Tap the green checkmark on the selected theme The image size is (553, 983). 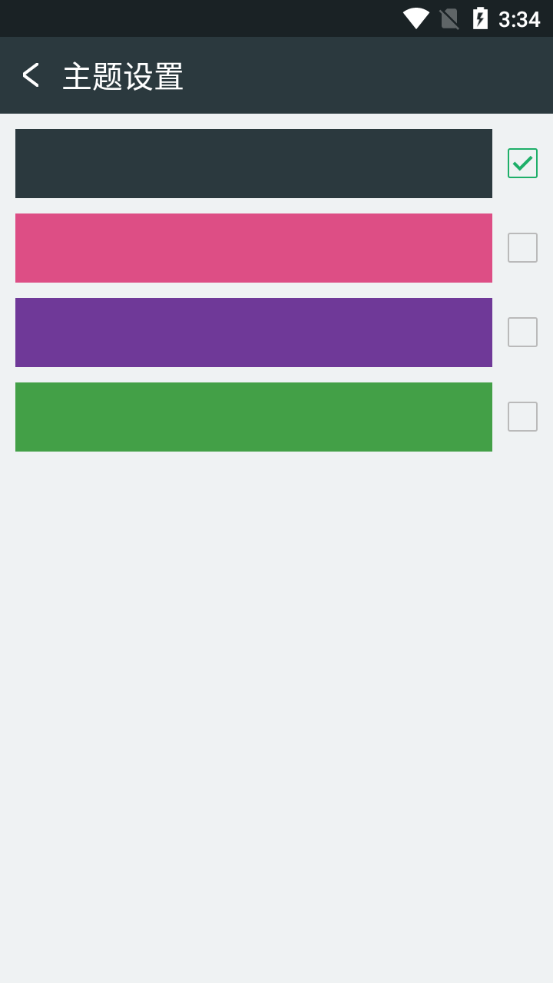tap(522, 164)
